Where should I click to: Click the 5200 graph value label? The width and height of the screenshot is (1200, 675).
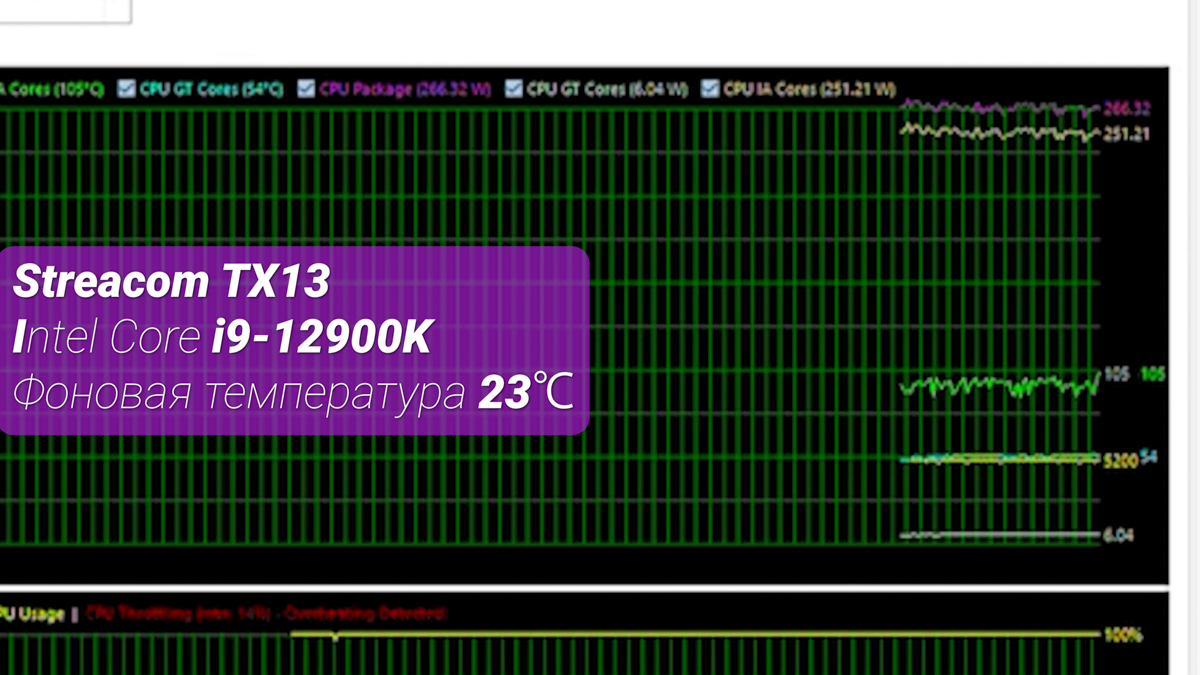coord(1120,461)
